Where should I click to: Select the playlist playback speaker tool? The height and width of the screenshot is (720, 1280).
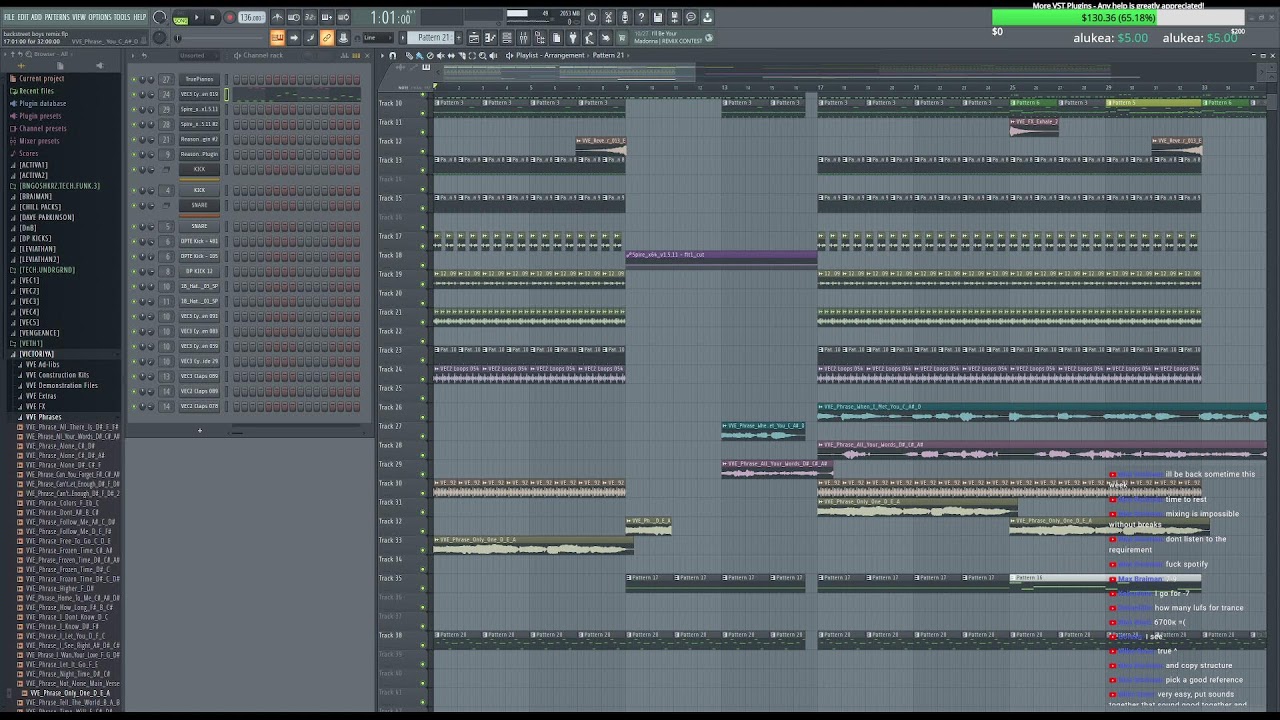click(493, 56)
